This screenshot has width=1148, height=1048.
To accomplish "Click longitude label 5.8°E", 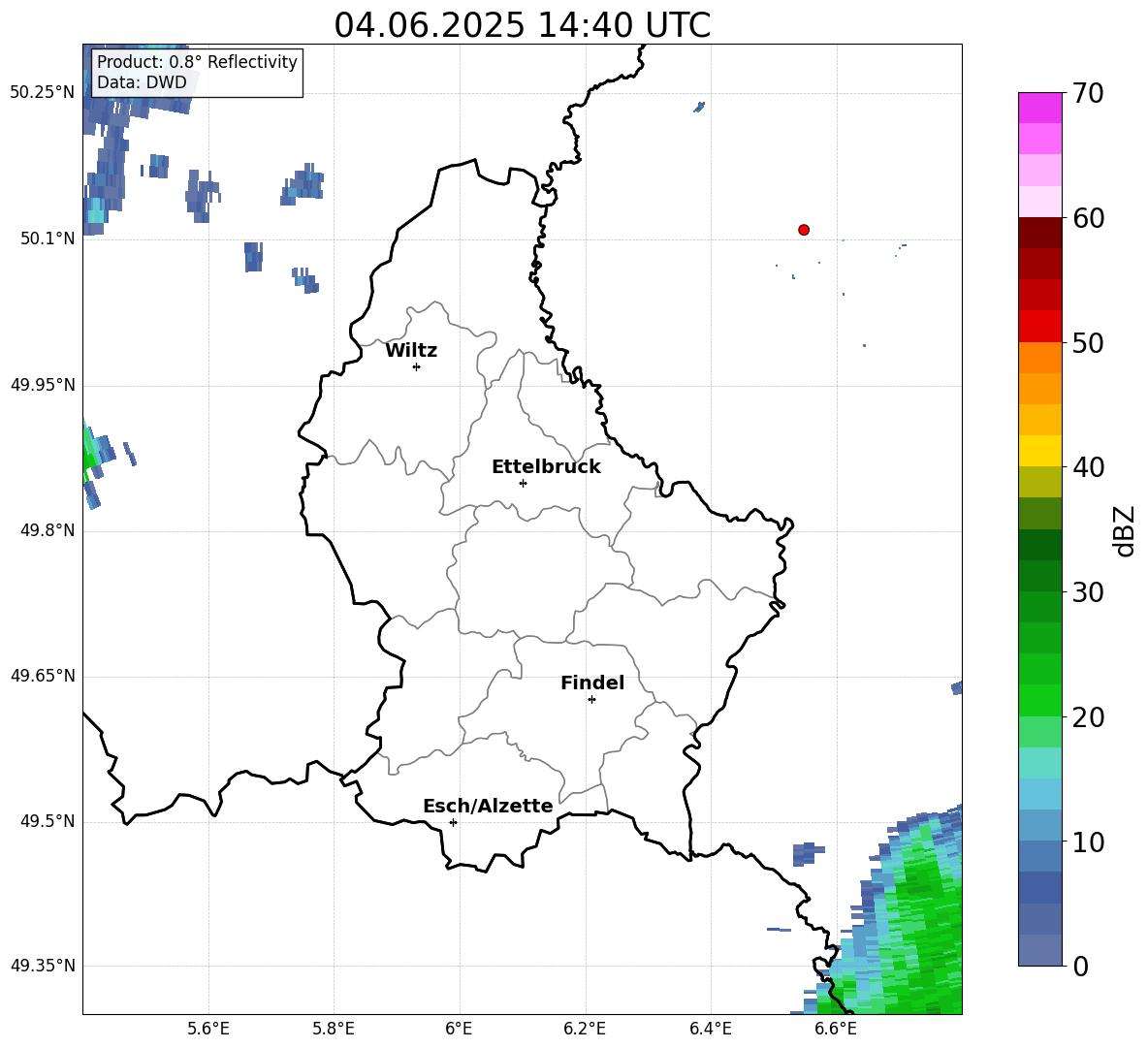I will tap(334, 1029).
